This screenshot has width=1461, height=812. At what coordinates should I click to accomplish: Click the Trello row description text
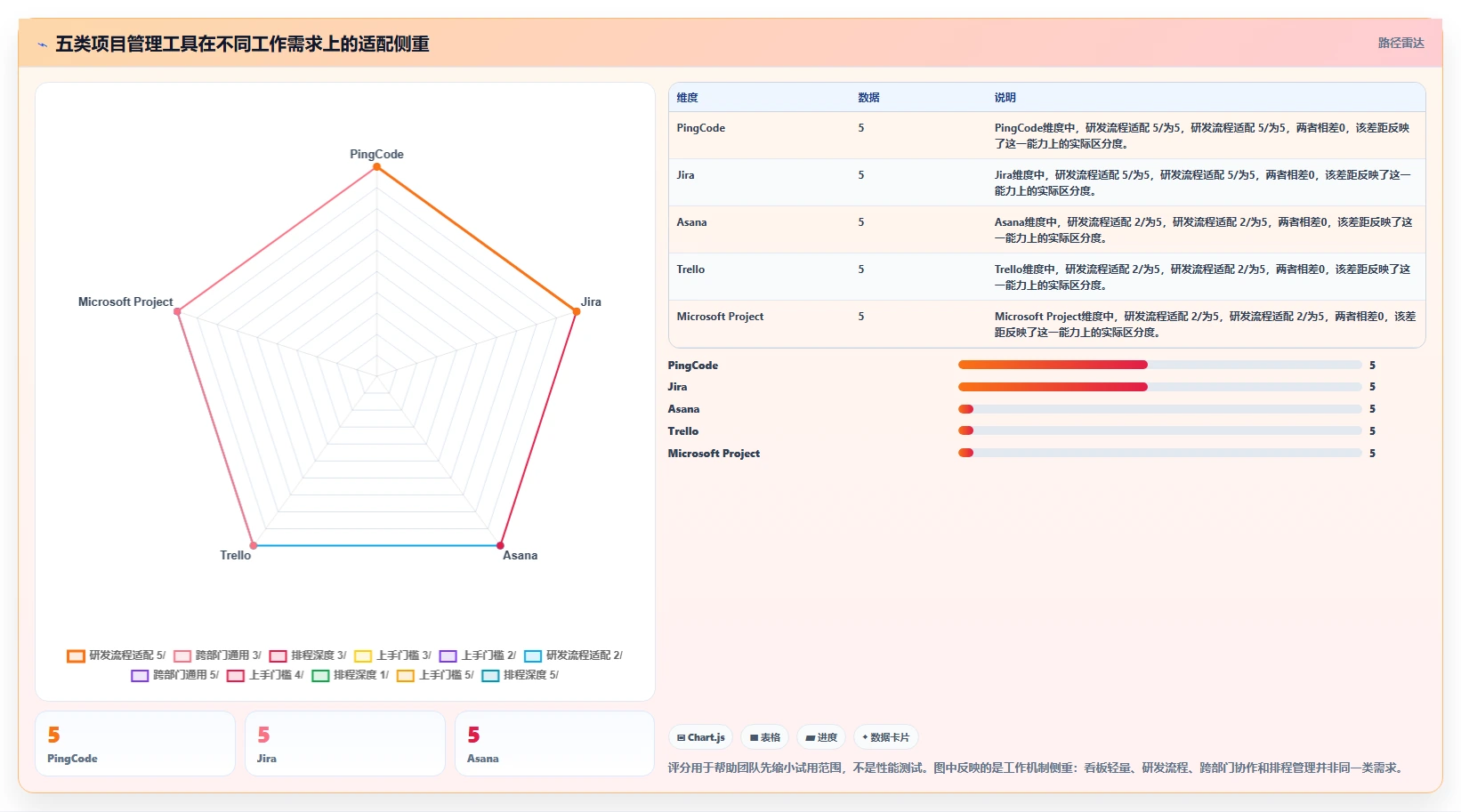point(1202,277)
